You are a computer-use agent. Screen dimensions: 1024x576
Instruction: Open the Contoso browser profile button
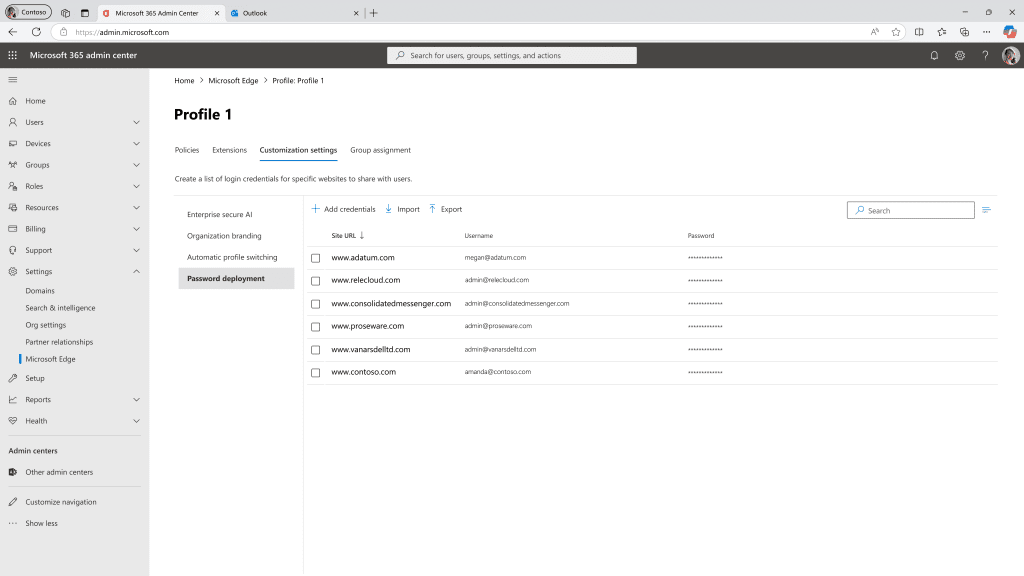click(28, 12)
